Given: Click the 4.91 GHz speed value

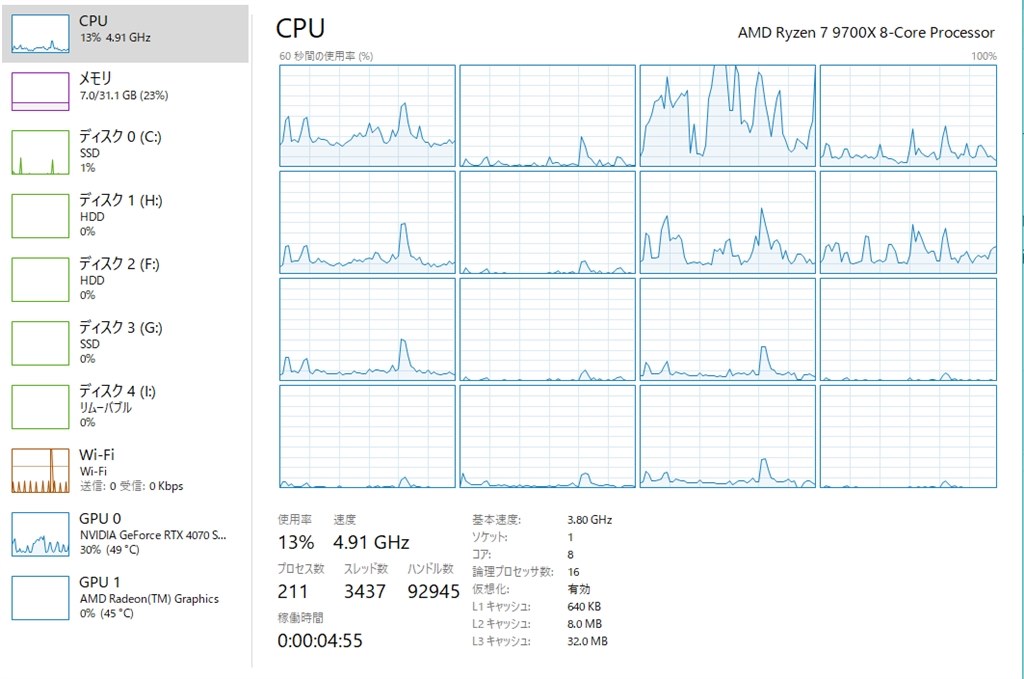Looking at the screenshot, I should coord(371,543).
